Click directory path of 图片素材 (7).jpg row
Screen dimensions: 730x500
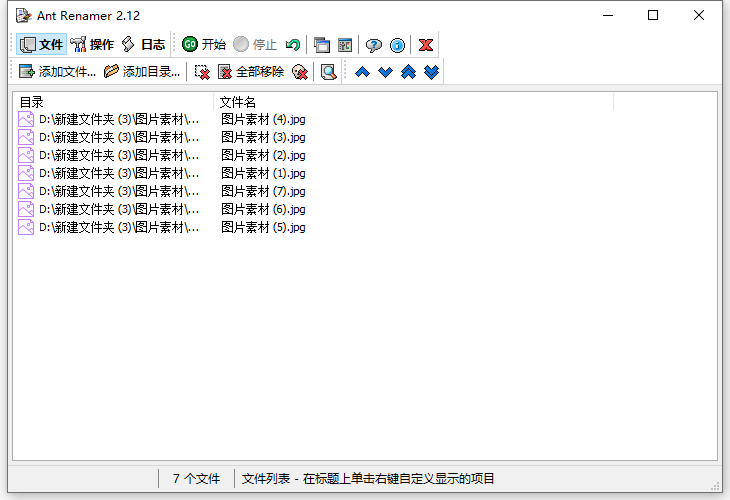pos(119,191)
